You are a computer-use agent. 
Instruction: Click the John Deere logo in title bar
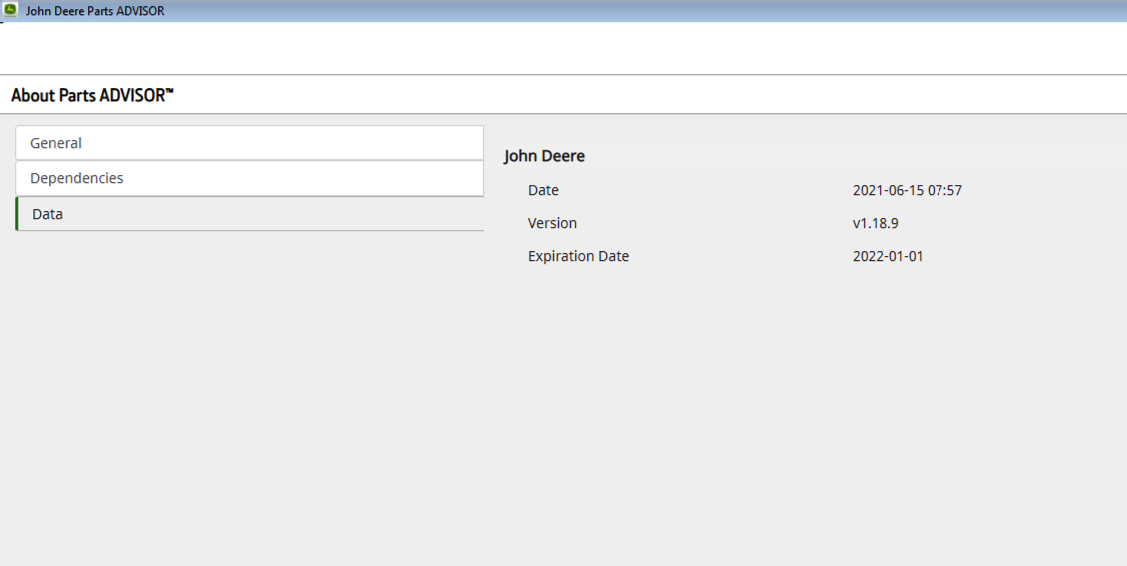pos(11,10)
